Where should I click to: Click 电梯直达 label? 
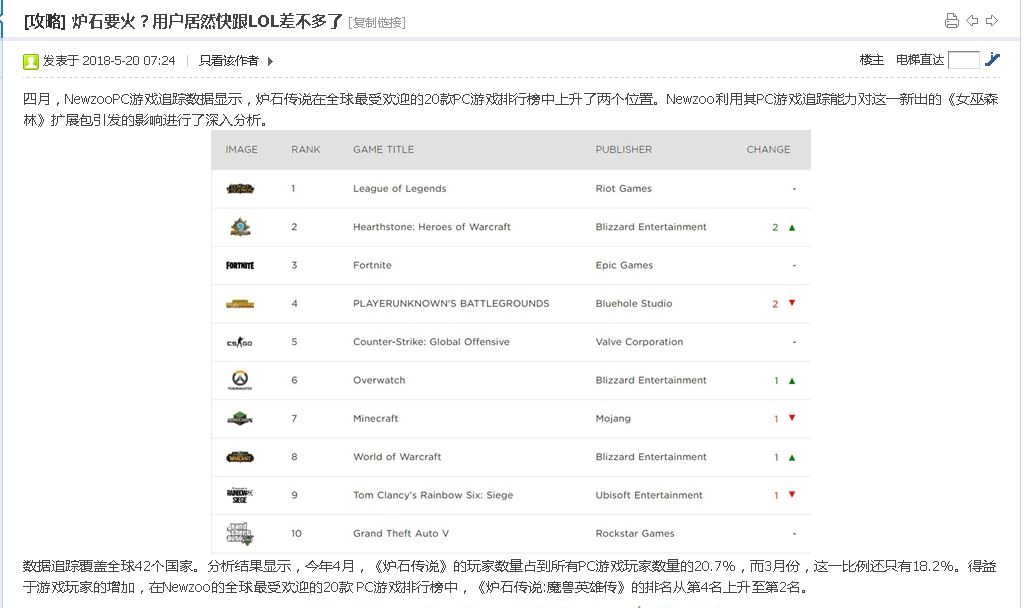(920, 60)
